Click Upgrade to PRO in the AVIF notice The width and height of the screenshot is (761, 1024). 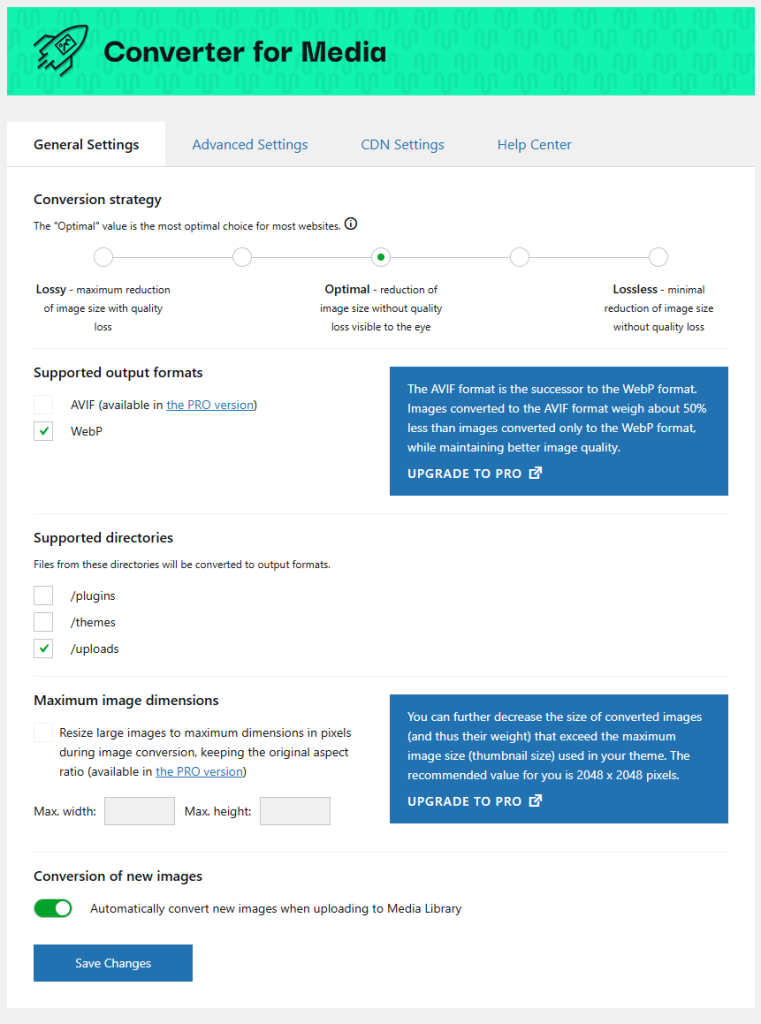point(474,473)
